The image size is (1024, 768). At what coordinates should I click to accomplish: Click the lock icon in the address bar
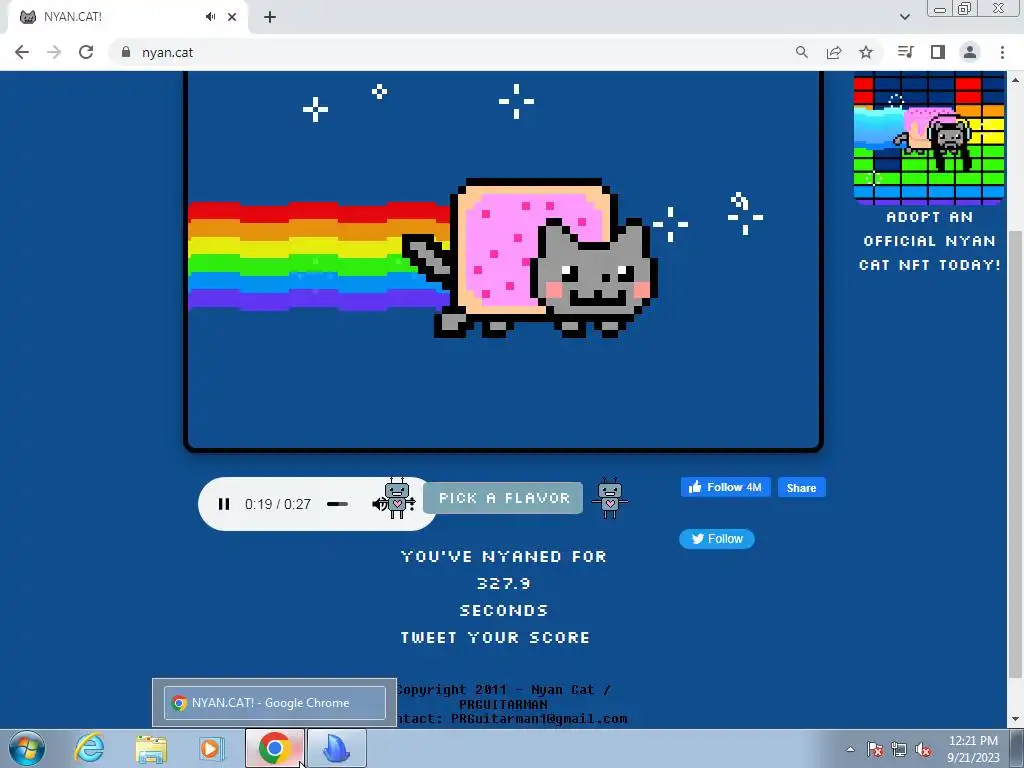pyautogui.click(x=126, y=52)
